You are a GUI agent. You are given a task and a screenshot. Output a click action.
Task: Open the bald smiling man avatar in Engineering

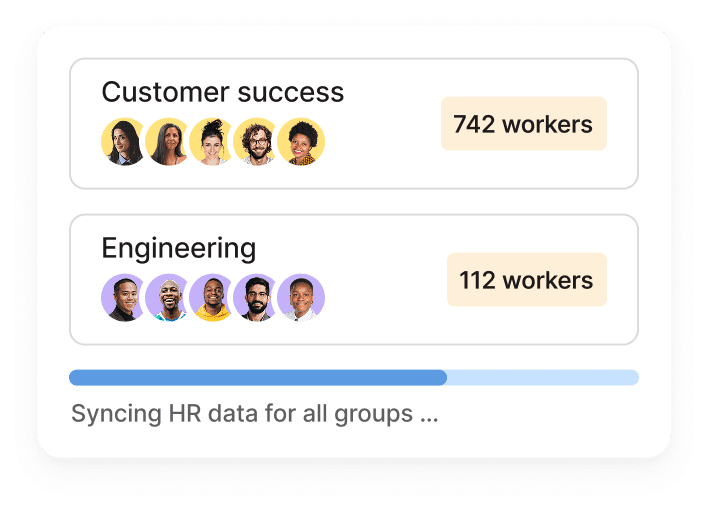[x=167, y=297]
